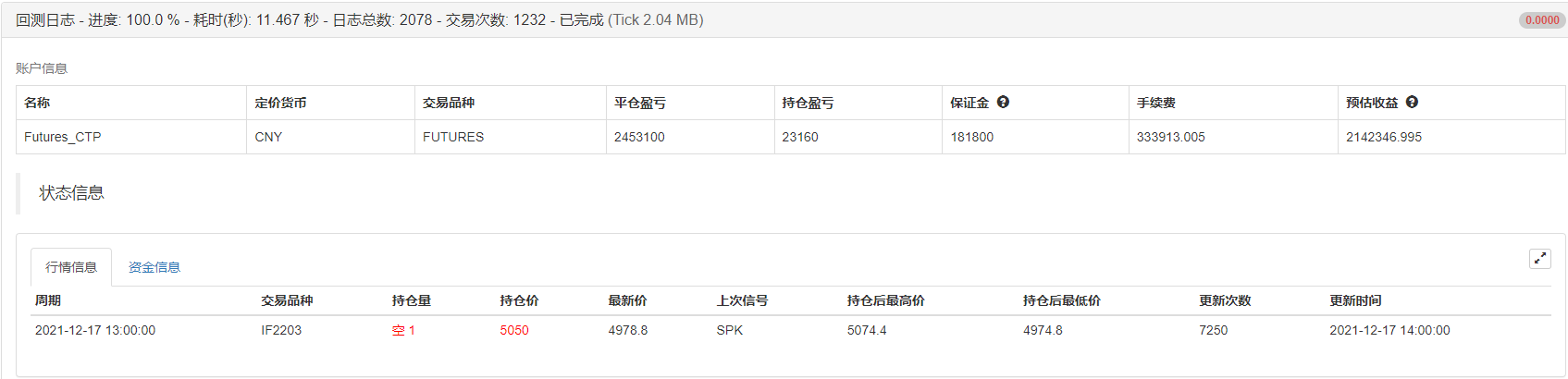Click the SPK last signal cell

(x=729, y=330)
